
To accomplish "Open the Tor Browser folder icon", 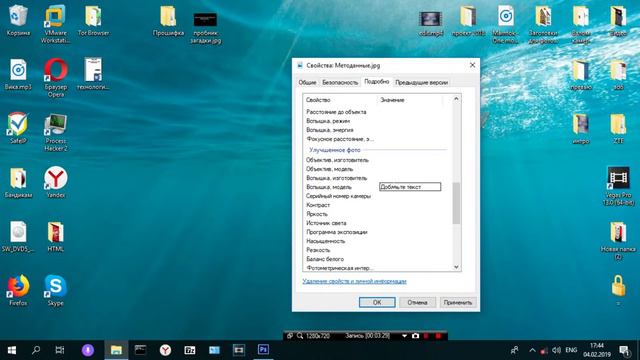I will (93, 20).
